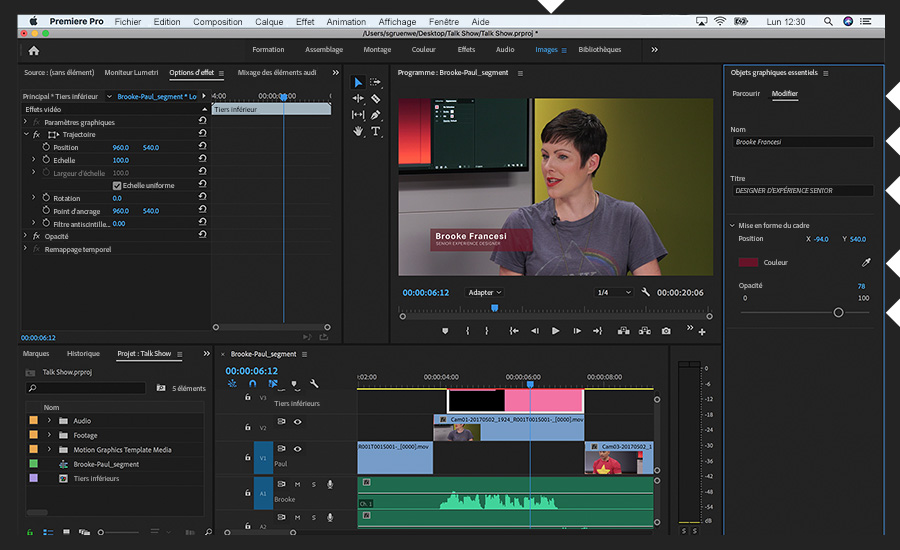
Task: Expand the Footage bin
Action: tap(48, 435)
